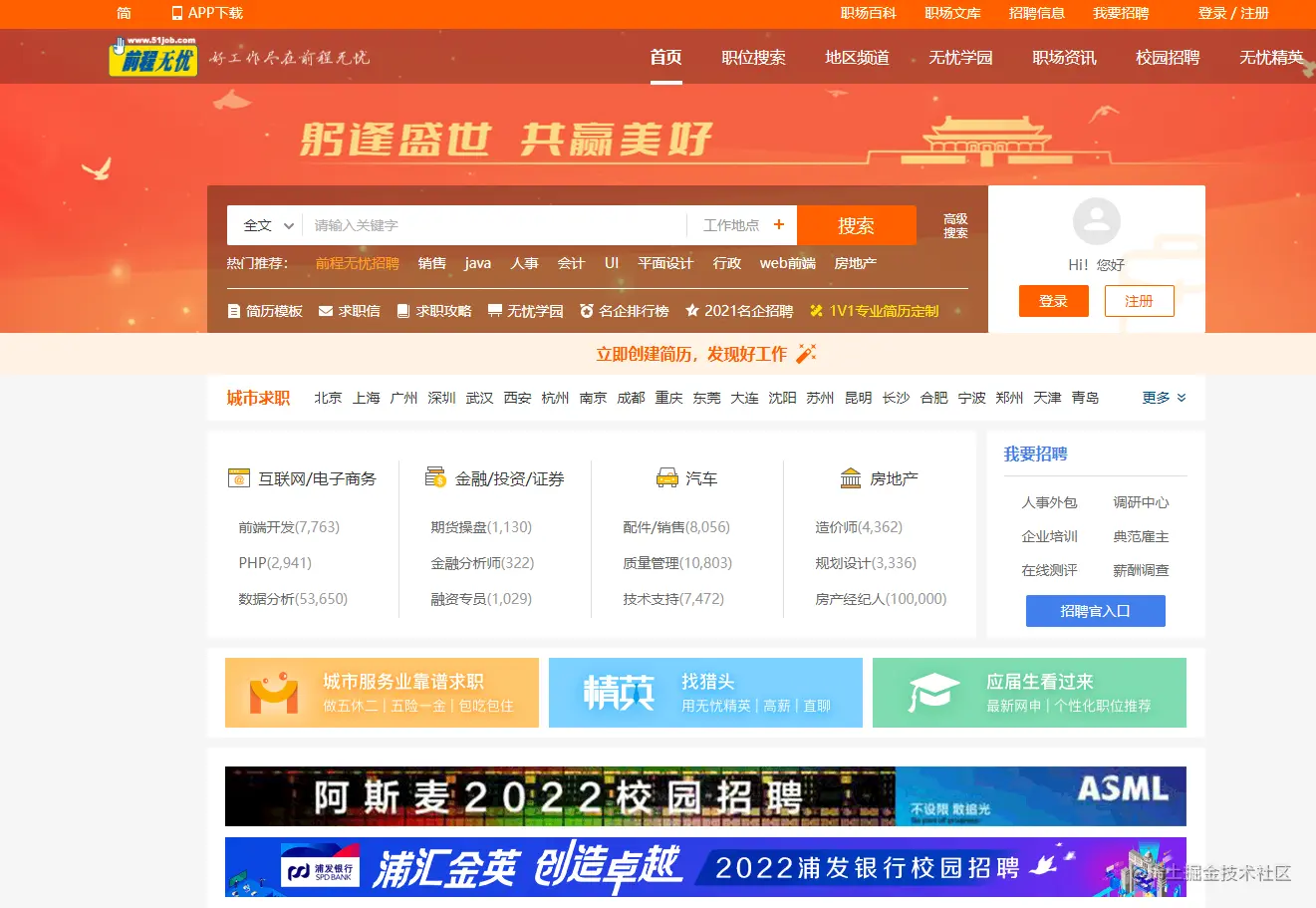The image size is (1316, 908).
Task: Click the 简历模板 document icon
Action: pyautogui.click(x=234, y=311)
